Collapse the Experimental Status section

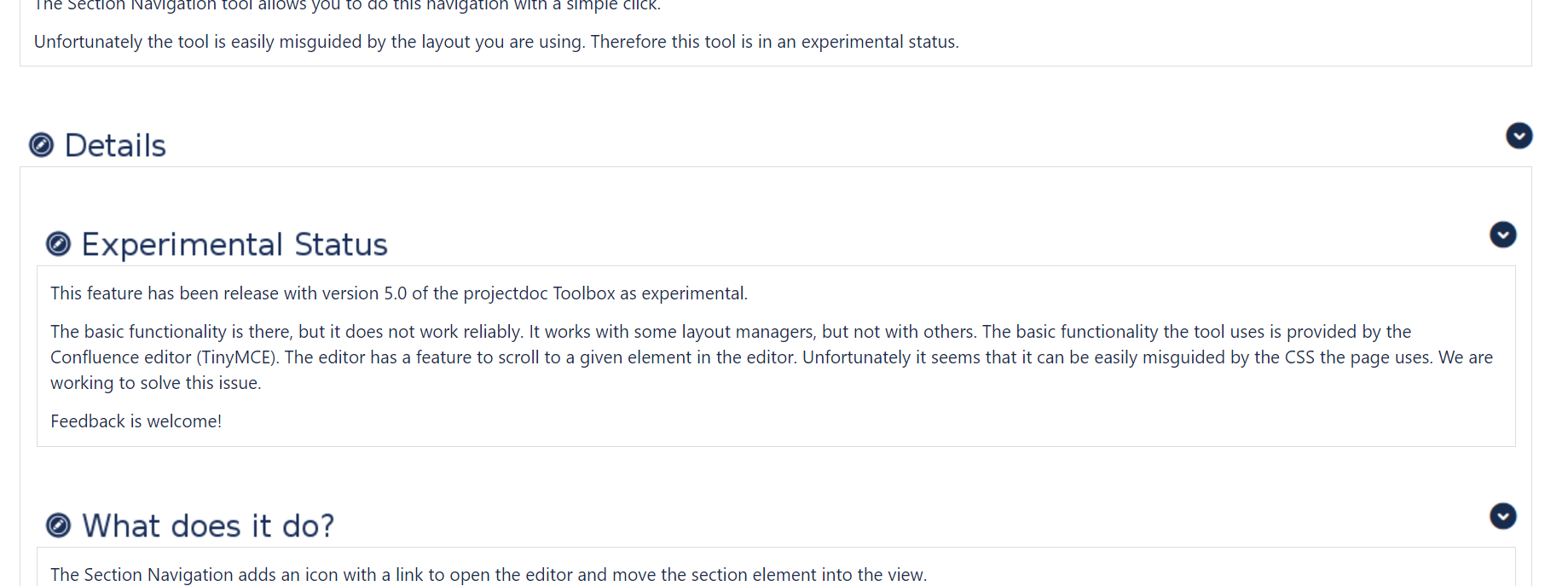click(1502, 235)
